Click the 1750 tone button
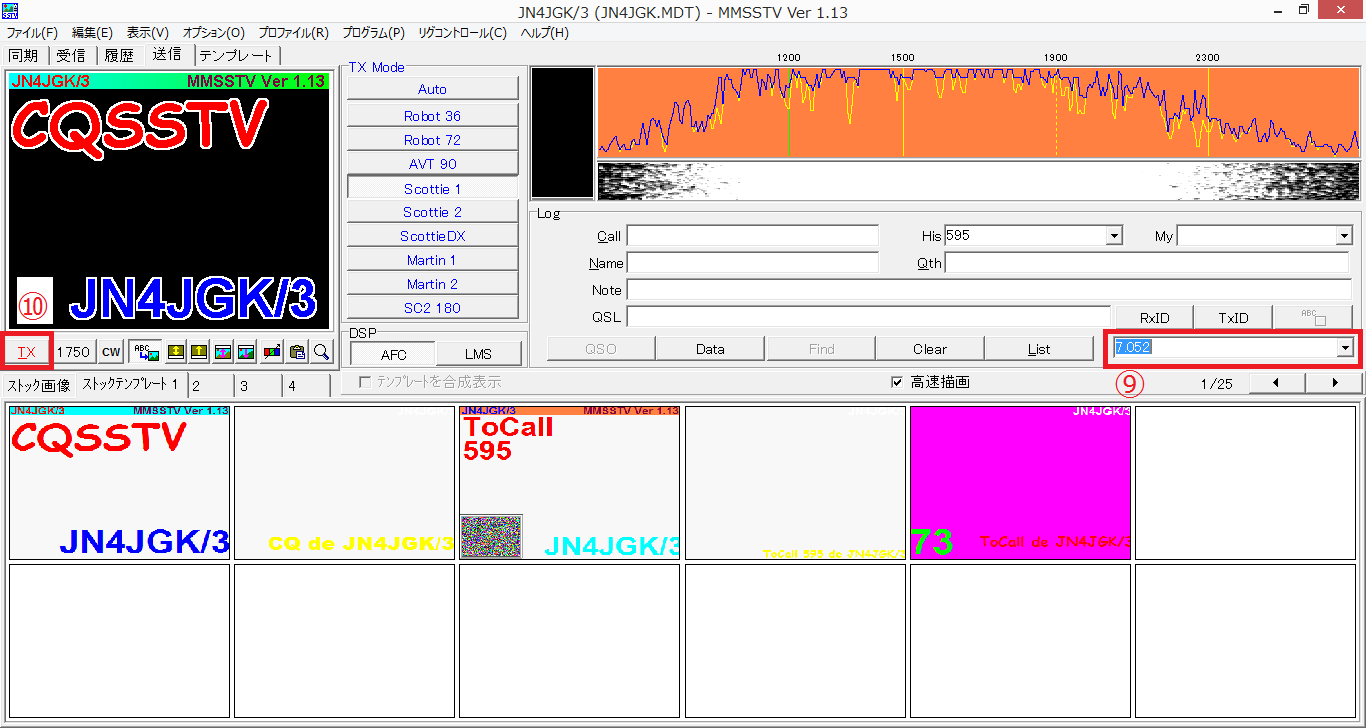The height and width of the screenshot is (728, 1366). (74, 352)
